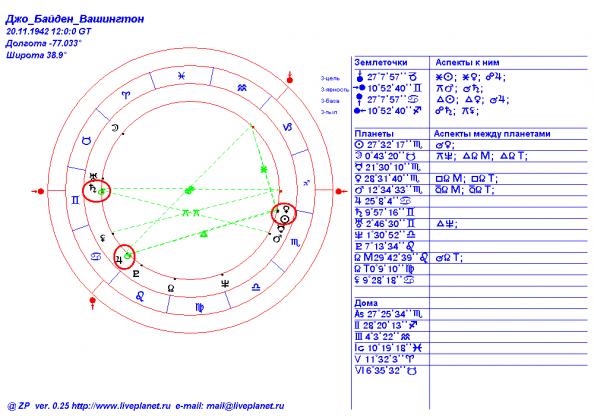
Task: Select the red marker at the wheel's left
Action: 38,191
